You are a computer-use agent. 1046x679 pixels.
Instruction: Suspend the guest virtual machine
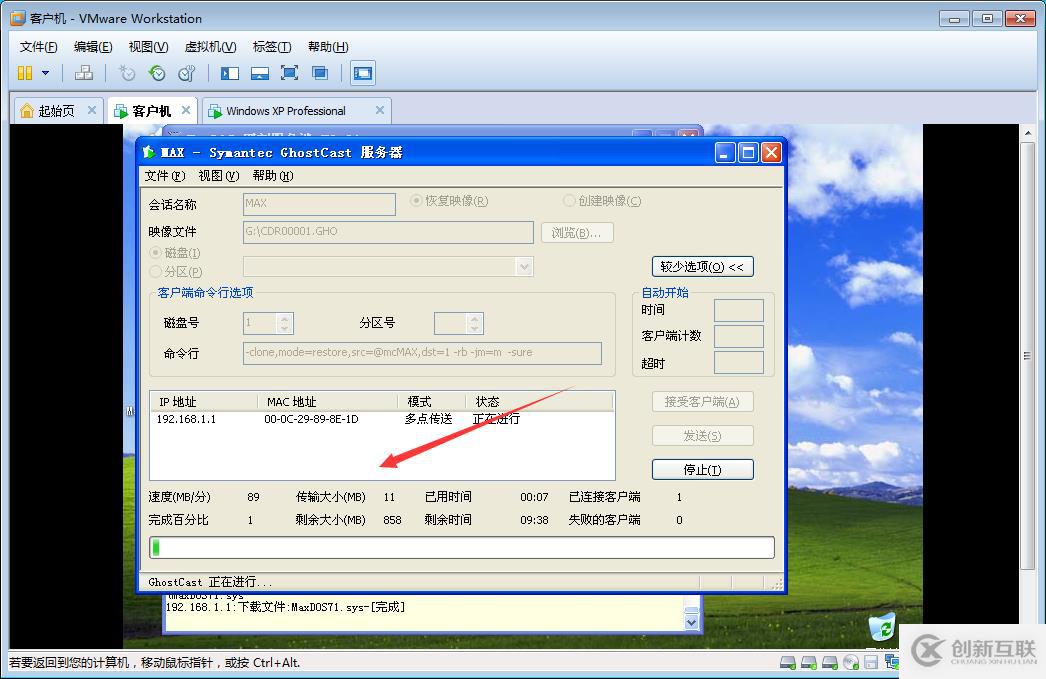tap(25, 72)
